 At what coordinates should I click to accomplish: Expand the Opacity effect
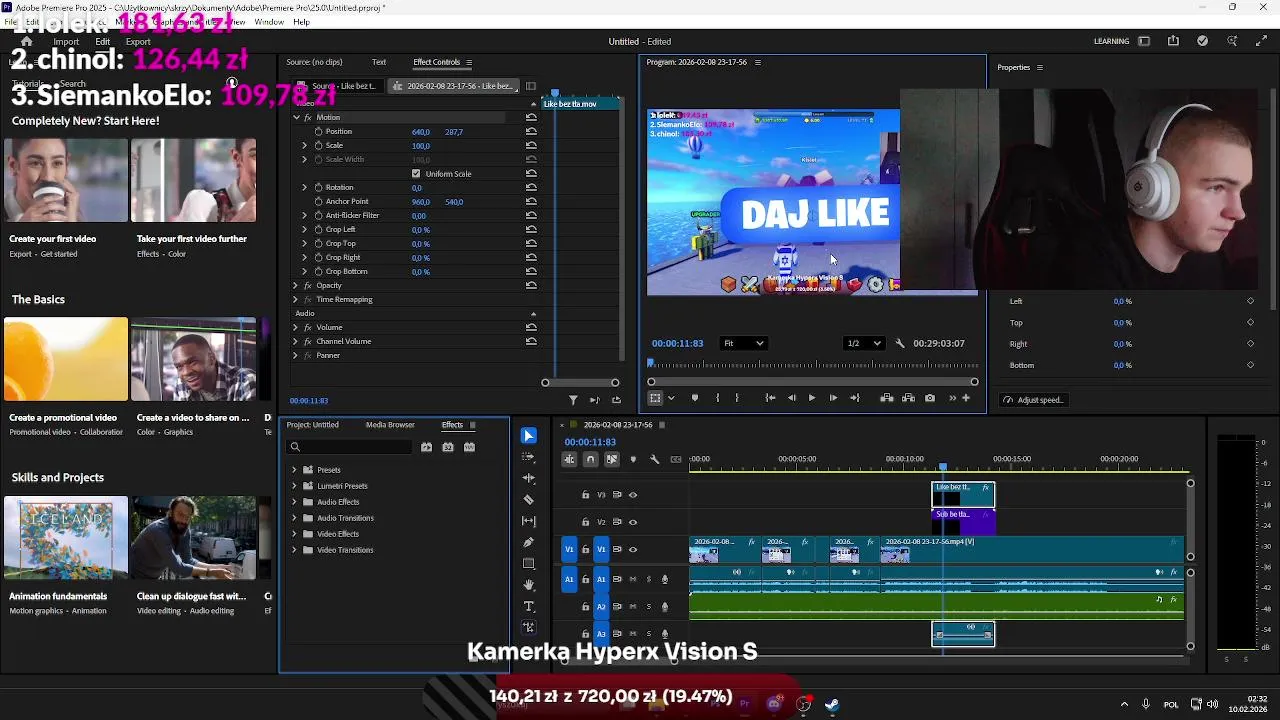click(296, 286)
